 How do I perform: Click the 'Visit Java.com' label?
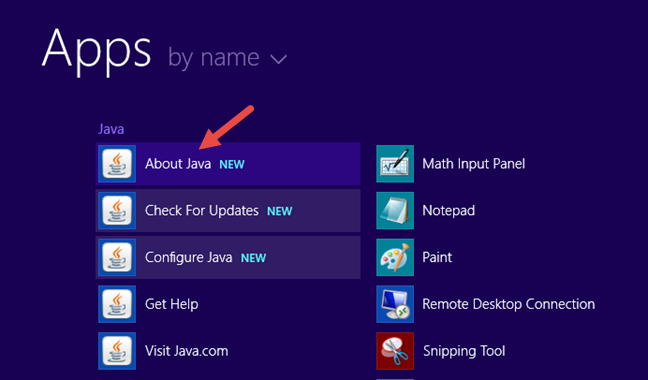[186, 351]
